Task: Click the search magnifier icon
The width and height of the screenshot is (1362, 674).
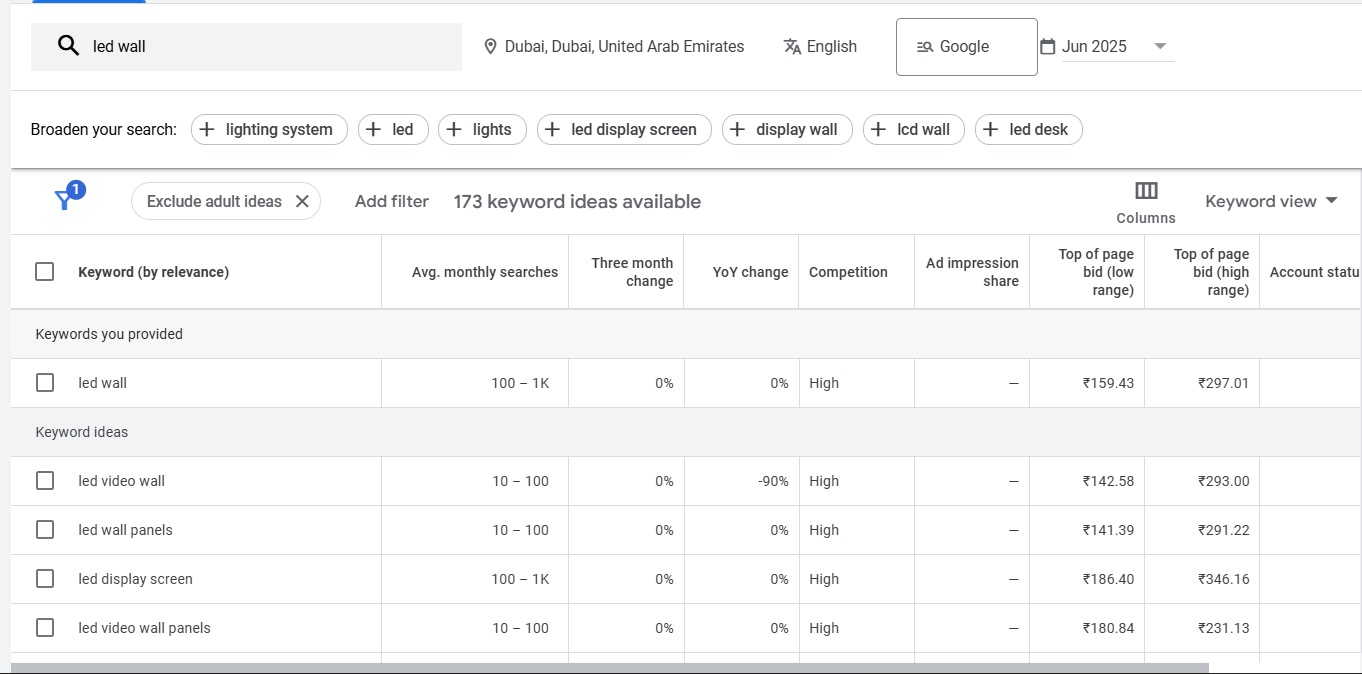Action: [68, 46]
